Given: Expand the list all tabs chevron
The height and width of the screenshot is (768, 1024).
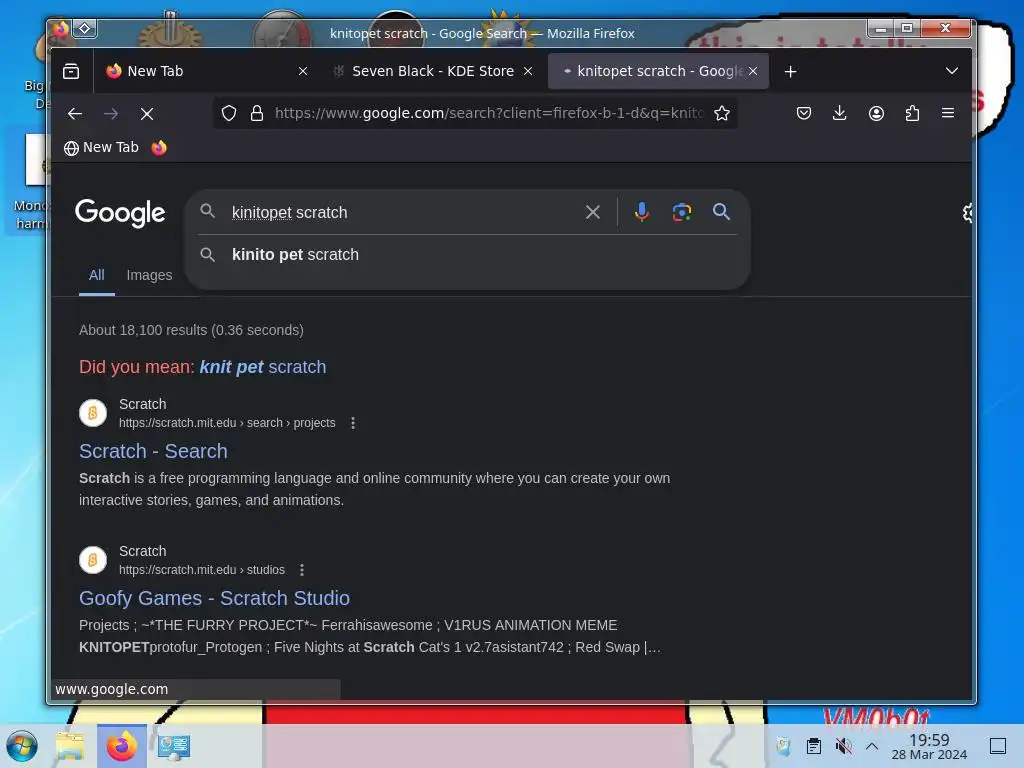Looking at the screenshot, I should pyautogui.click(x=952, y=71).
